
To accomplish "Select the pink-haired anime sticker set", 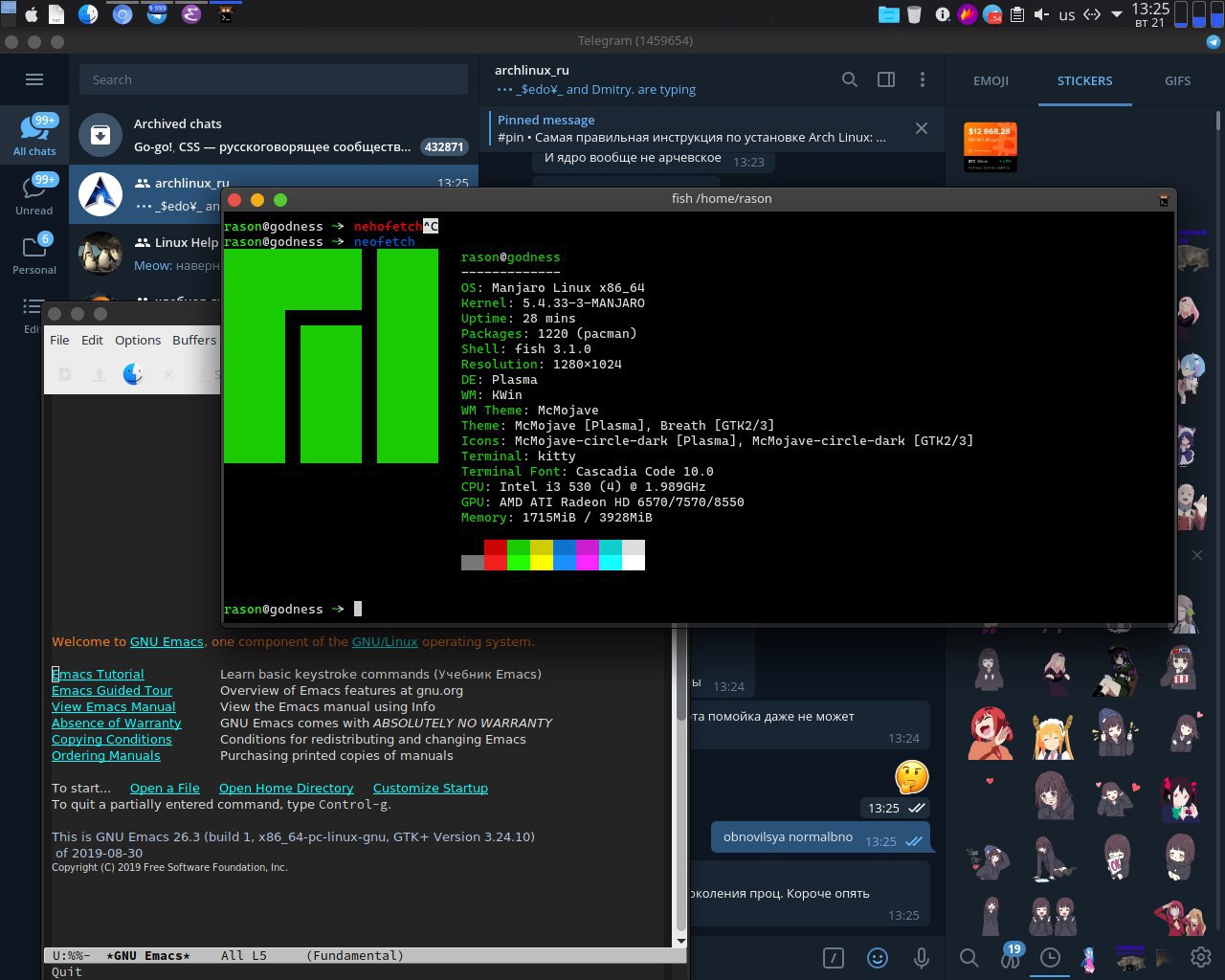I will click(1088, 958).
